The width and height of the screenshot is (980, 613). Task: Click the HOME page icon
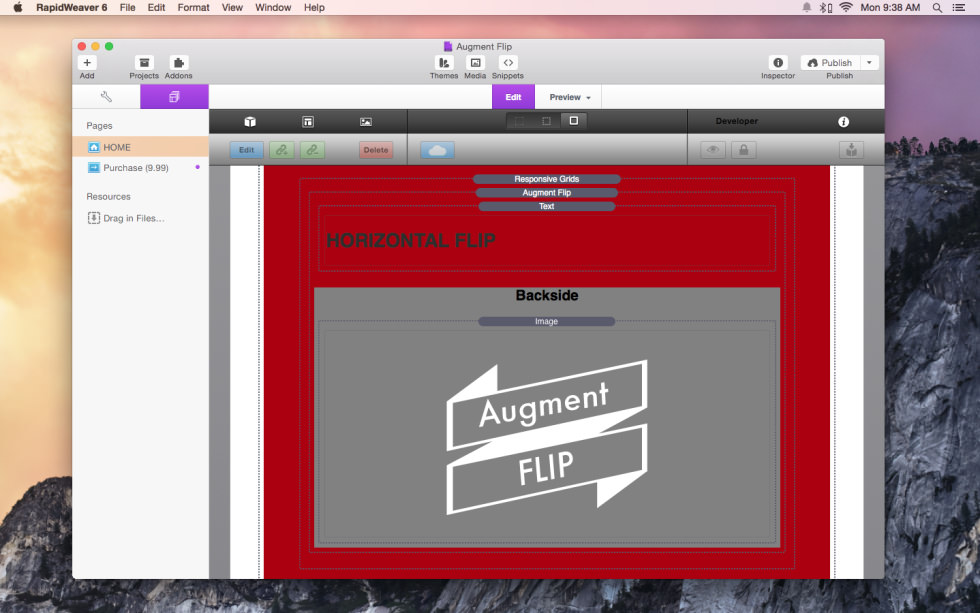(x=94, y=147)
